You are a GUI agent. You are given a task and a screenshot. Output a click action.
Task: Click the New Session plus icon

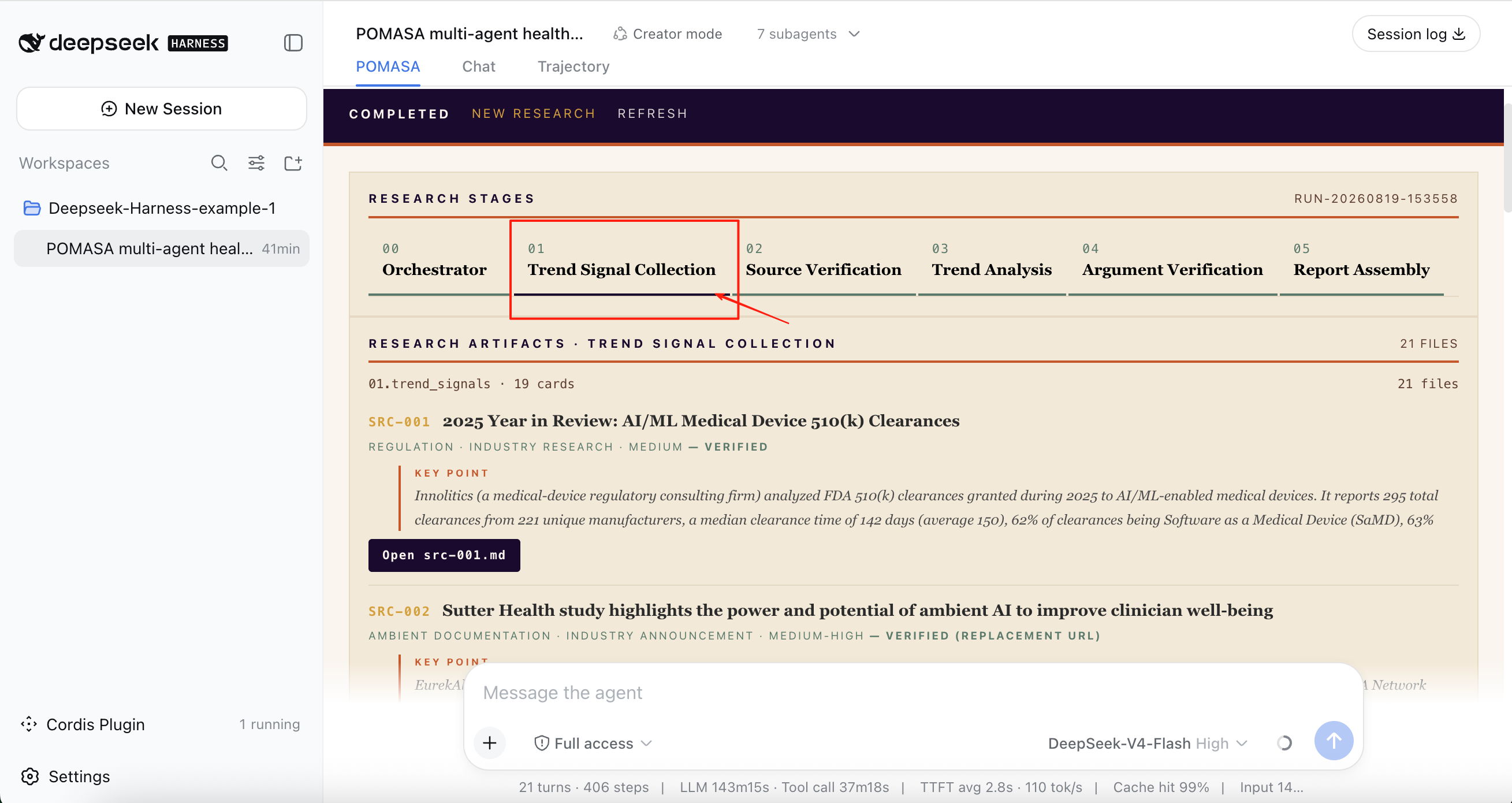pos(109,109)
